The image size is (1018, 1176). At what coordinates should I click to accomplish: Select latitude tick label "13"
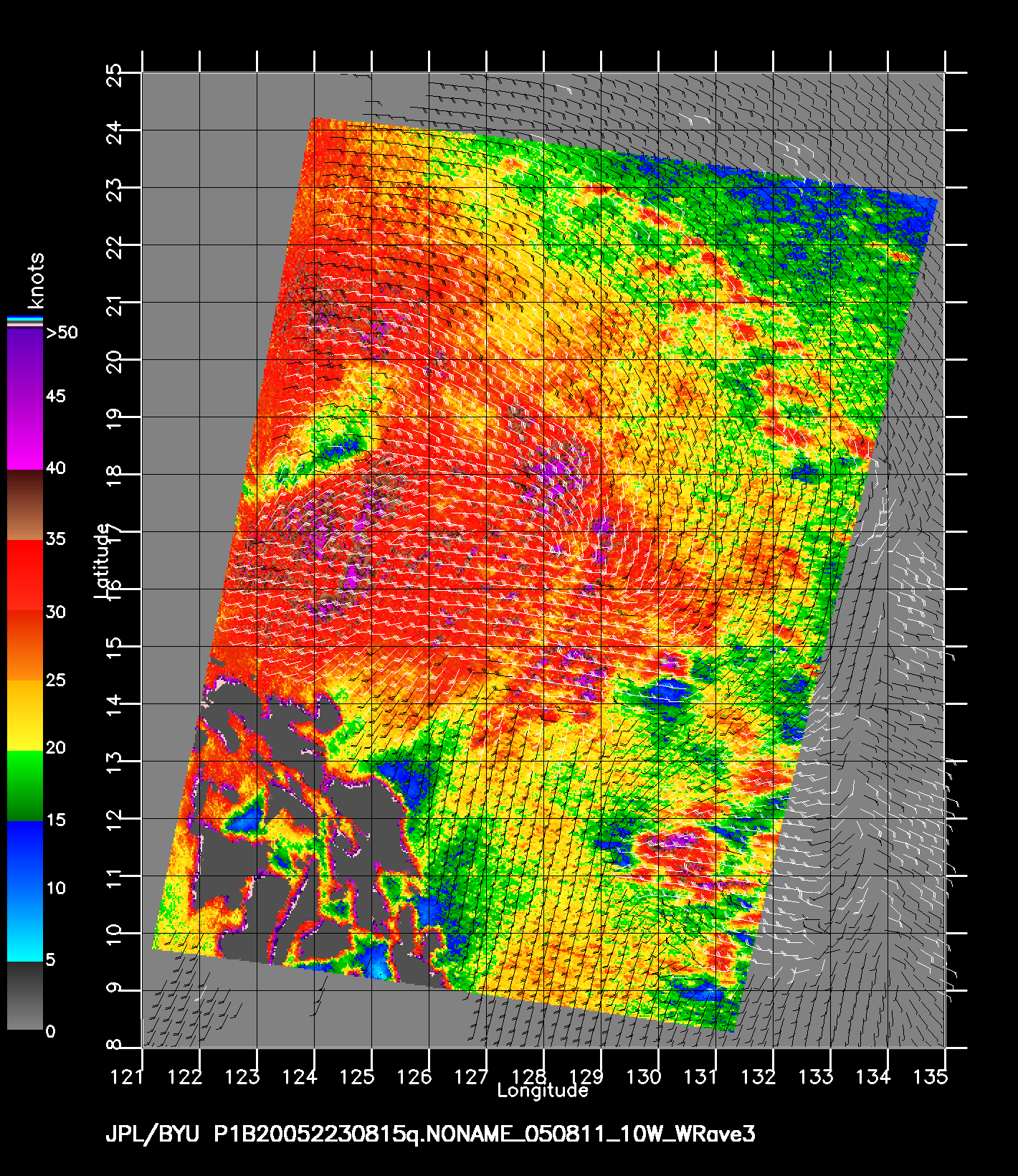(113, 763)
